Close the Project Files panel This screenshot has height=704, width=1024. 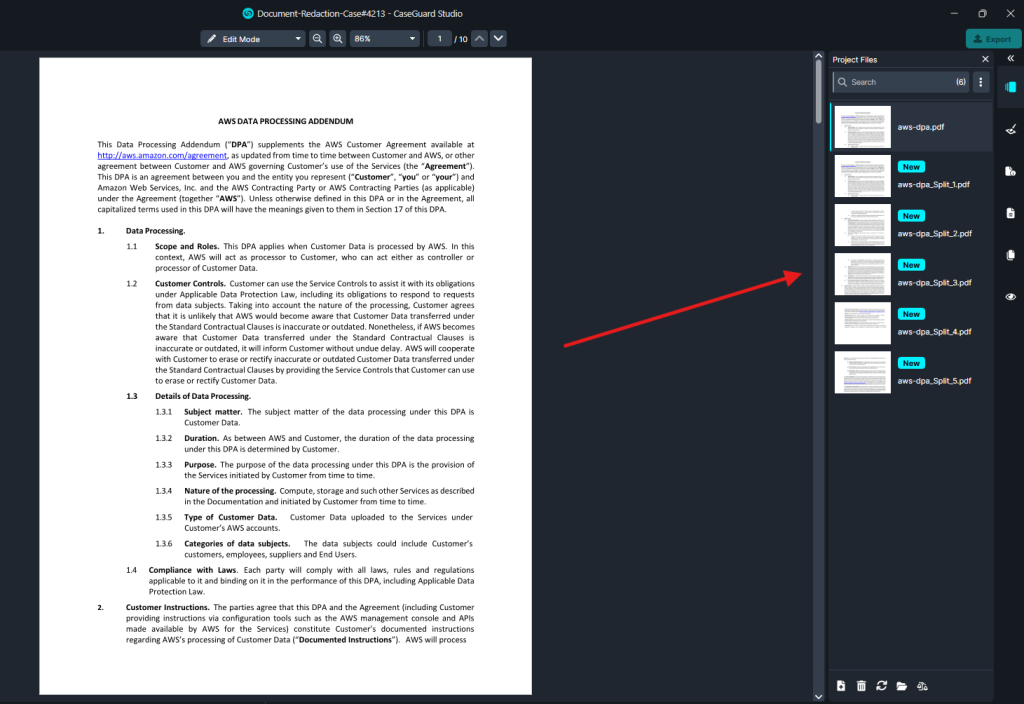984,60
